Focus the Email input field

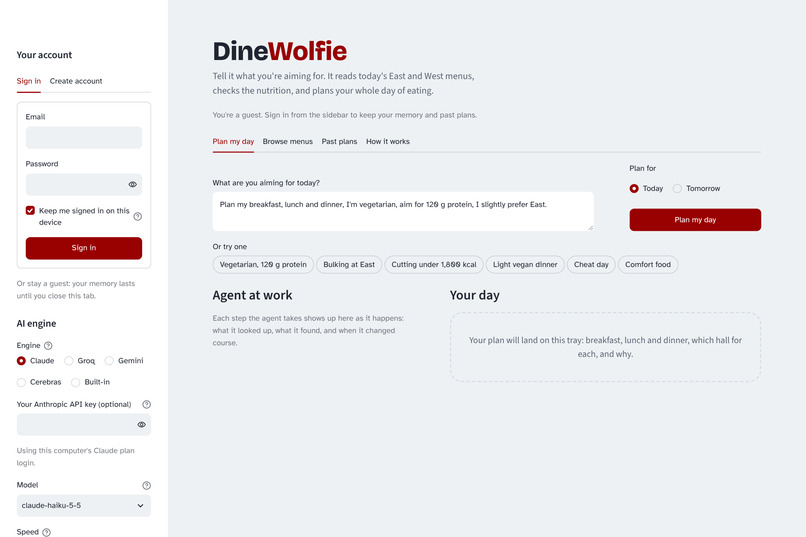[84, 138]
